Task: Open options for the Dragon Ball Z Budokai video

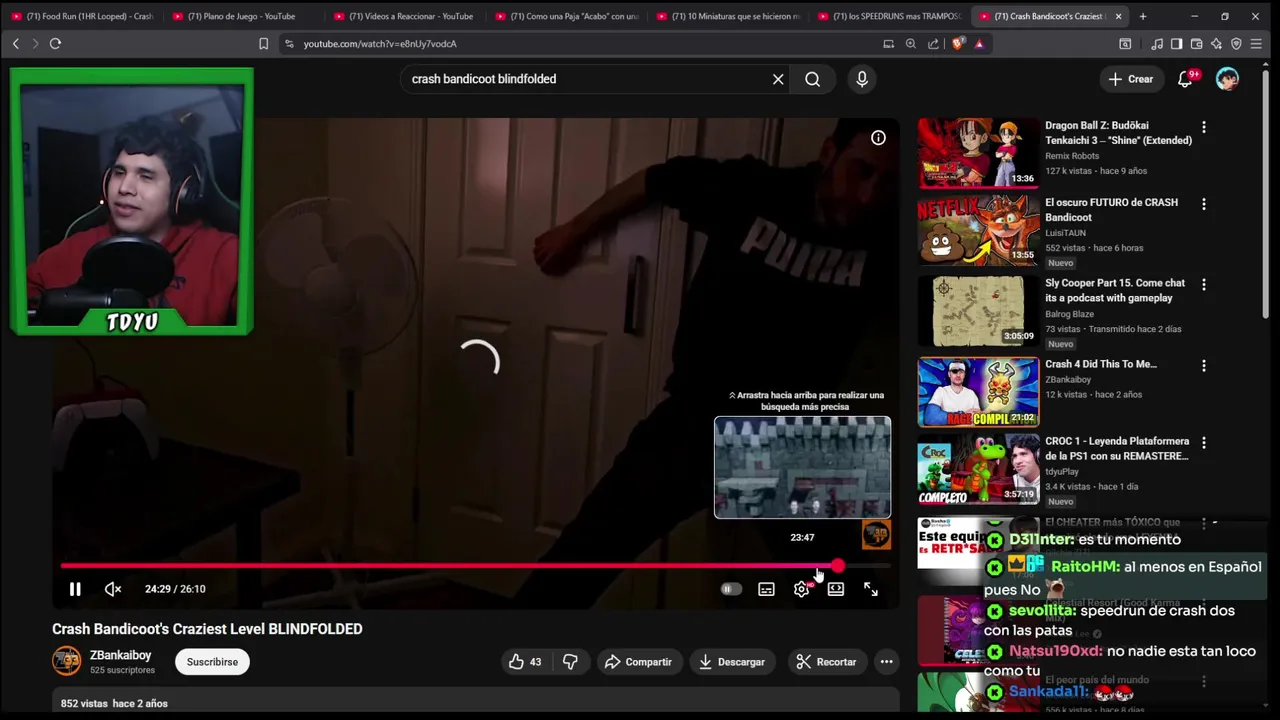Action: pos(1204,128)
